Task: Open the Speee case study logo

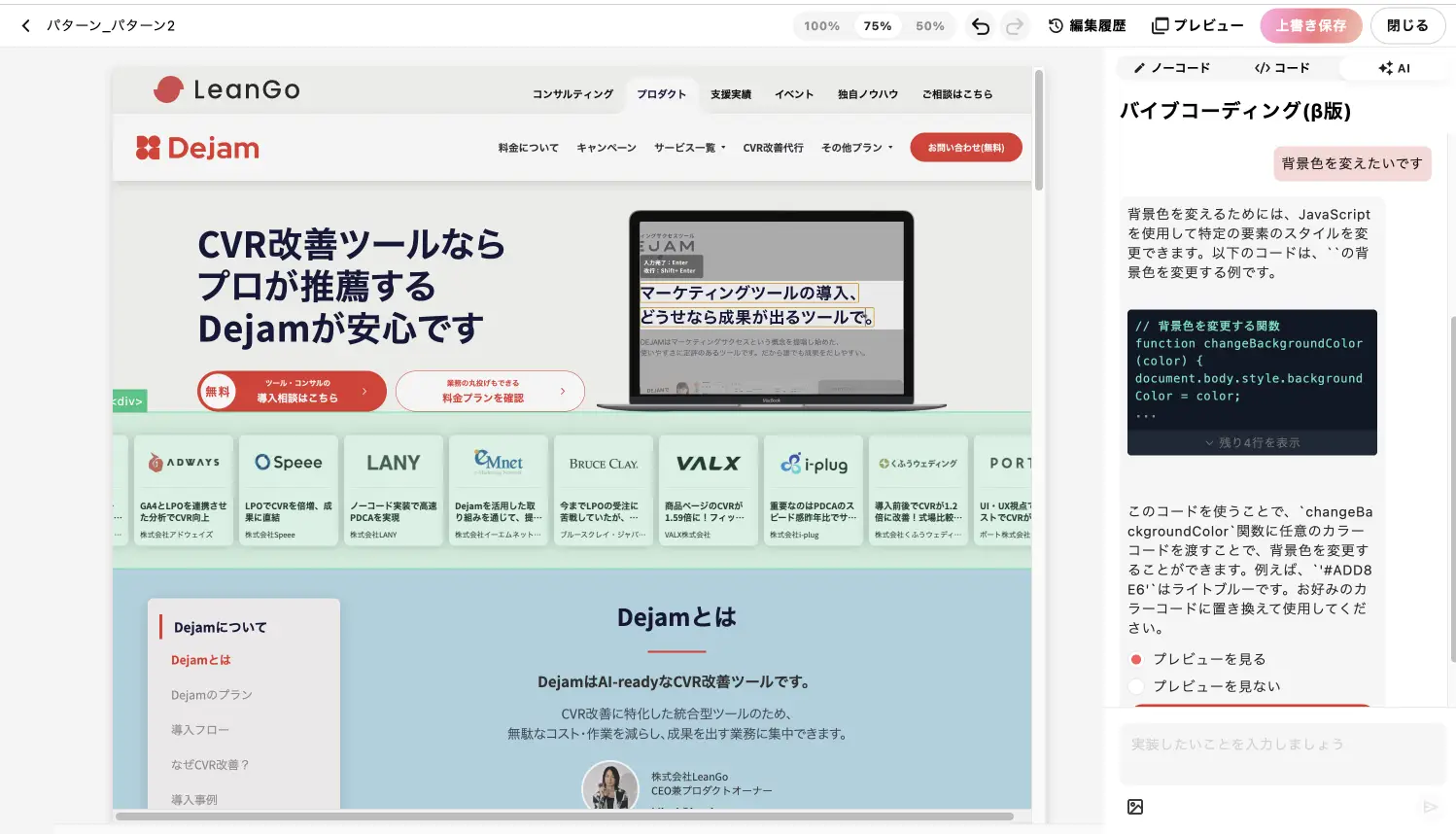Action: [289, 463]
